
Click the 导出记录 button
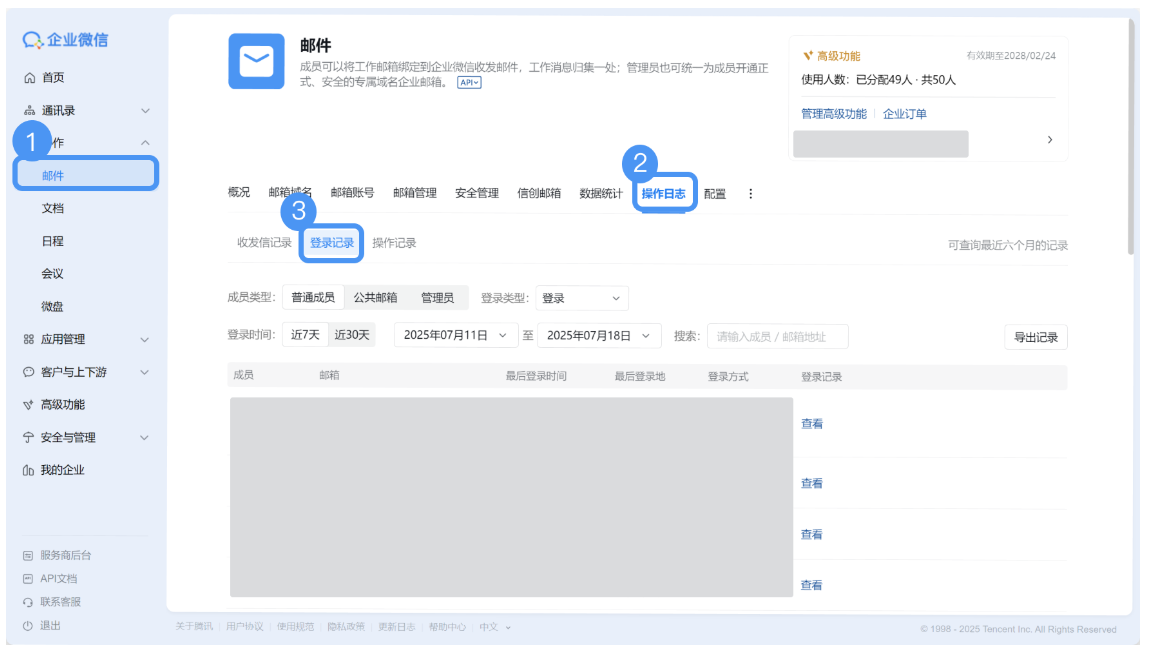click(x=1036, y=337)
